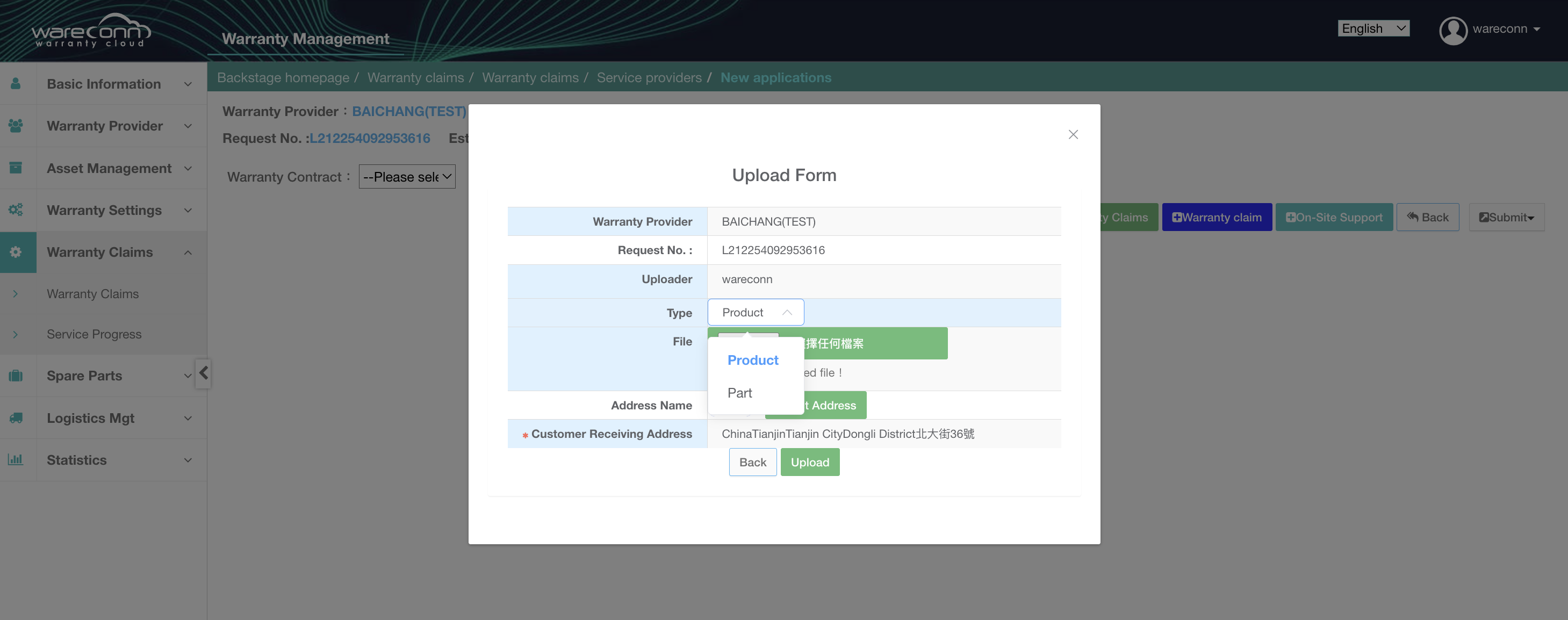Click the Warranty Provider value in the form
The height and width of the screenshot is (620, 1568).
point(768,221)
